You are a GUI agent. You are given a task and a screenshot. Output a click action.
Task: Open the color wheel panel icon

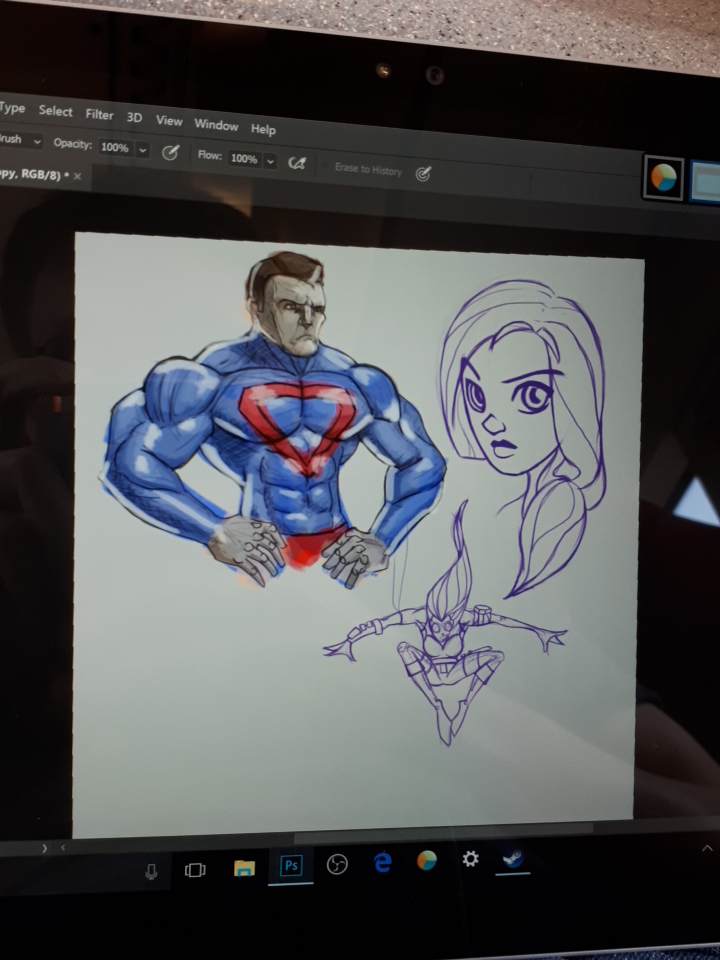tap(662, 178)
